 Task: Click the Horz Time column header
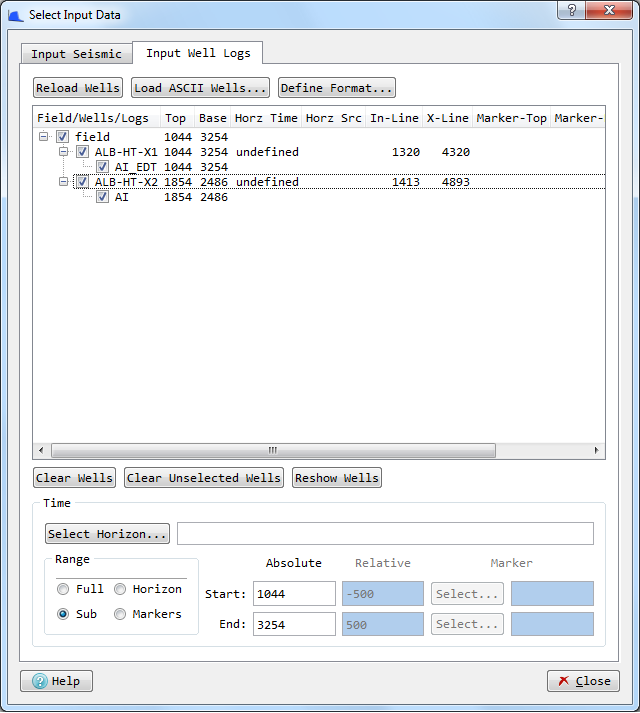tap(266, 118)
